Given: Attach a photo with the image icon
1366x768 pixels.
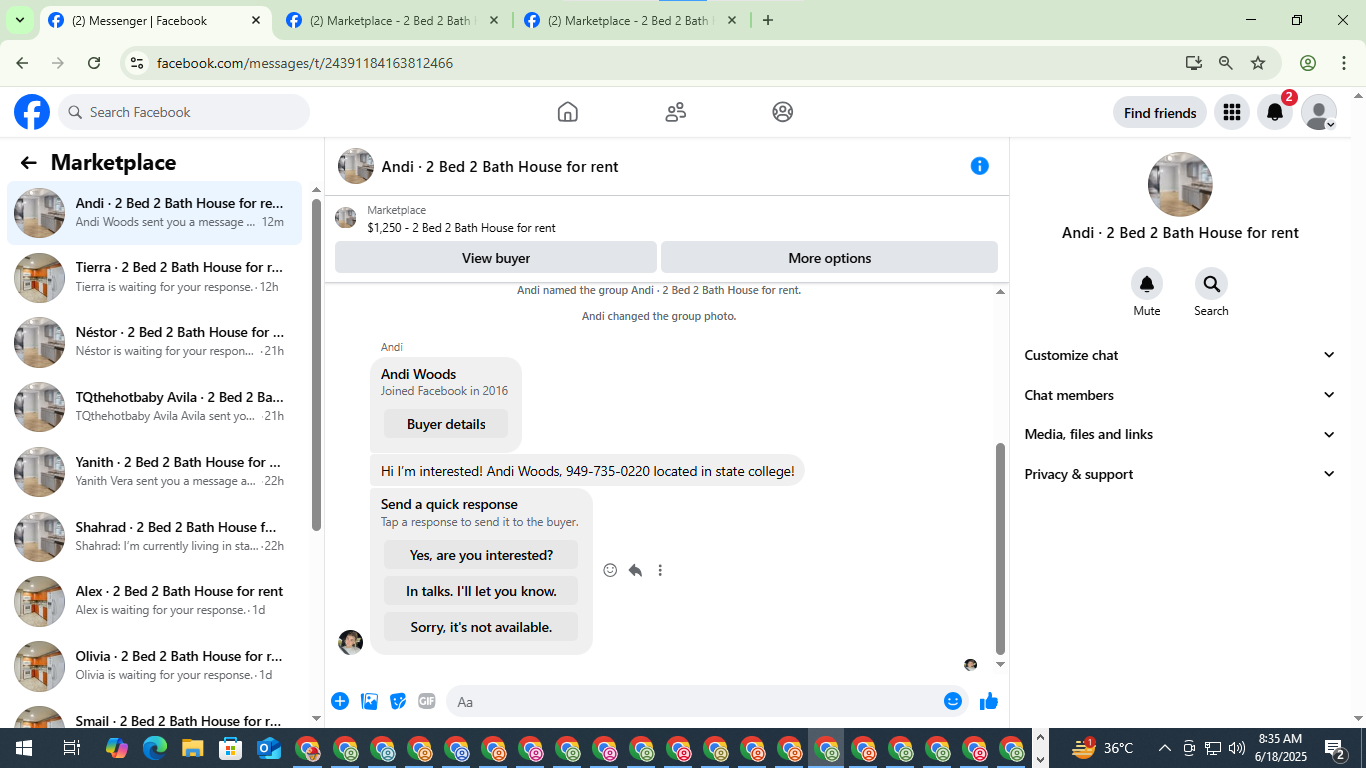Looking at the screenshot, I should [369, 701].
